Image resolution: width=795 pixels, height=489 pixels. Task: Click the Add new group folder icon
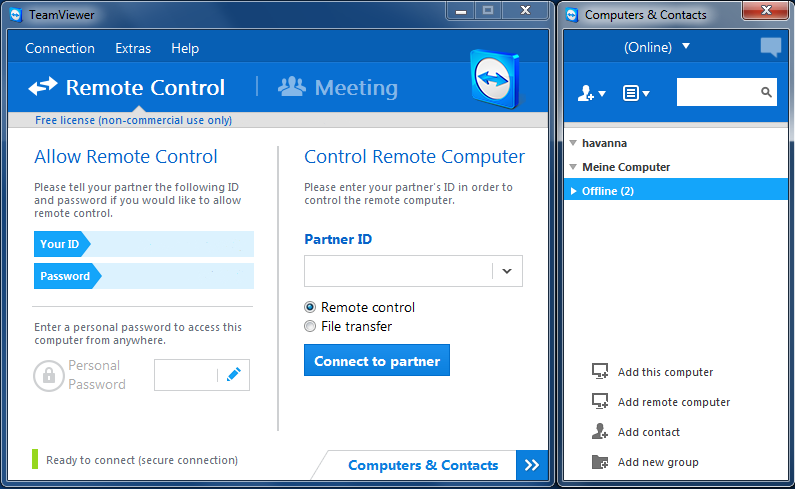[x=600, y=462]
